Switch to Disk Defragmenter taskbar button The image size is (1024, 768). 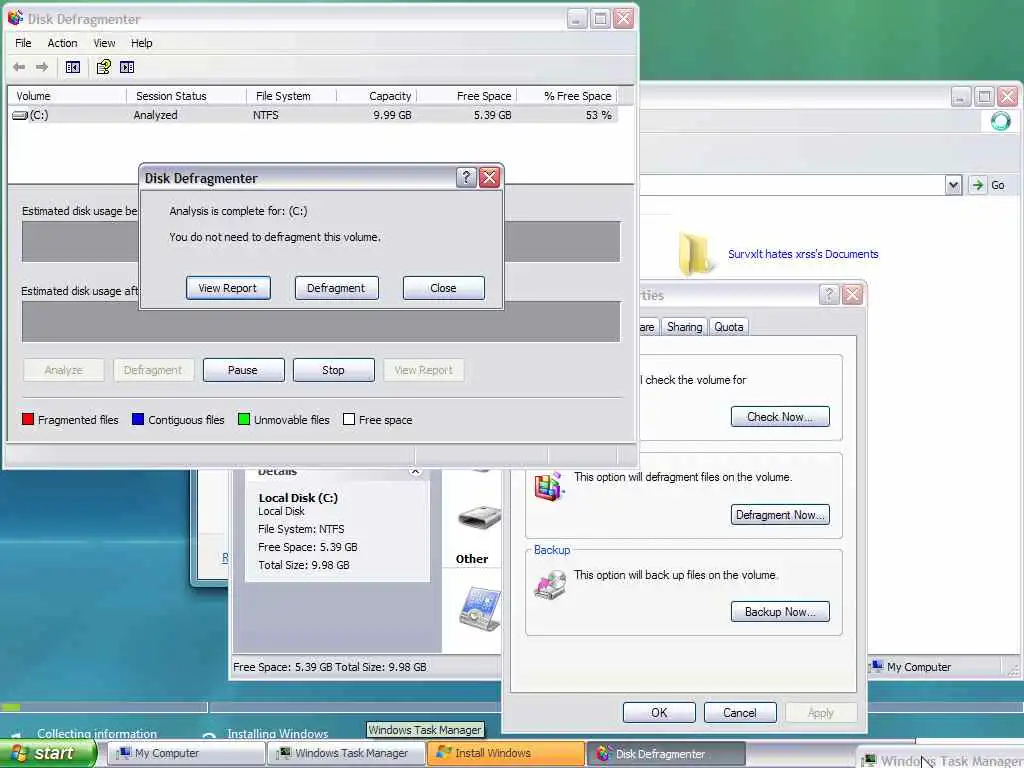666,753
